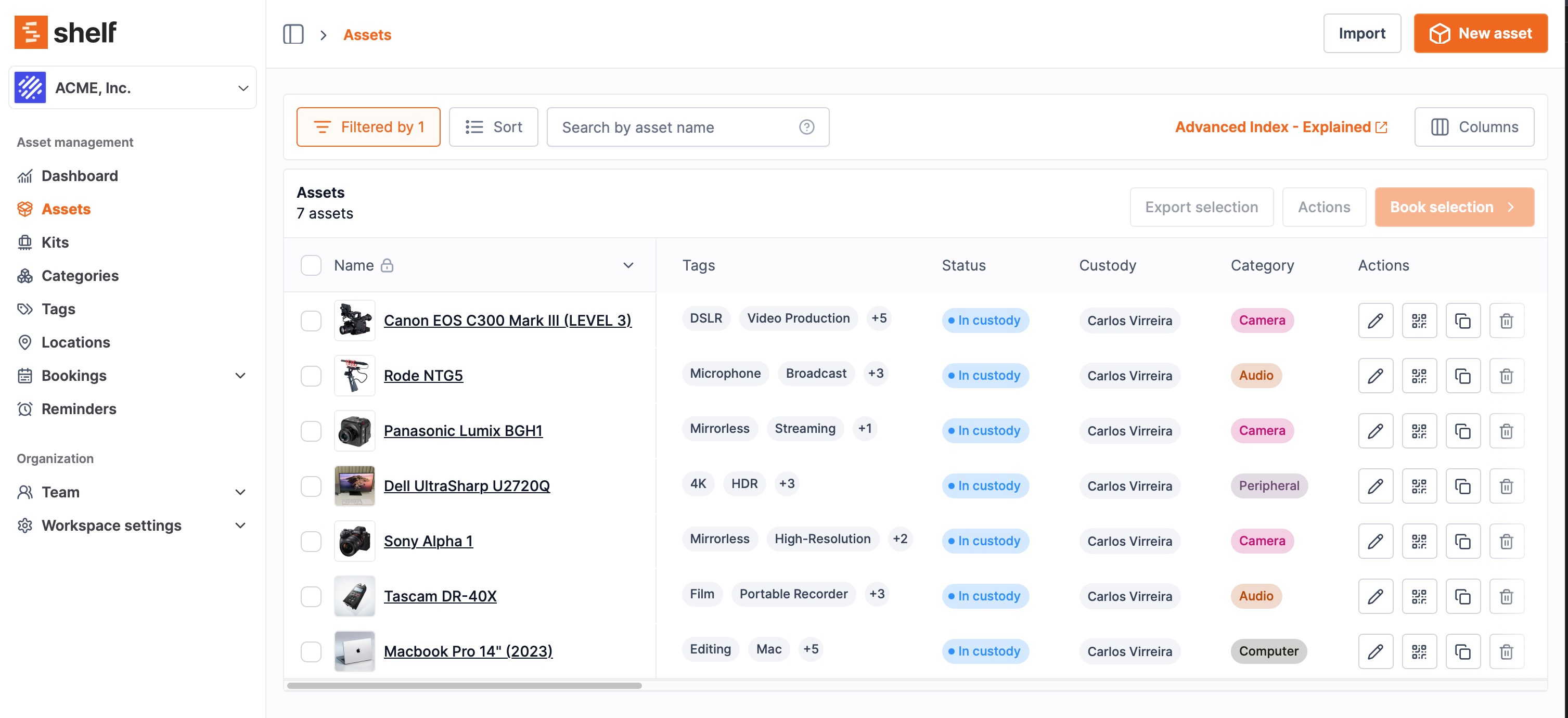The image size is (1568, 718).
Task: Open the Tascam DR-40X asset link
Action: tap(440, 596)
